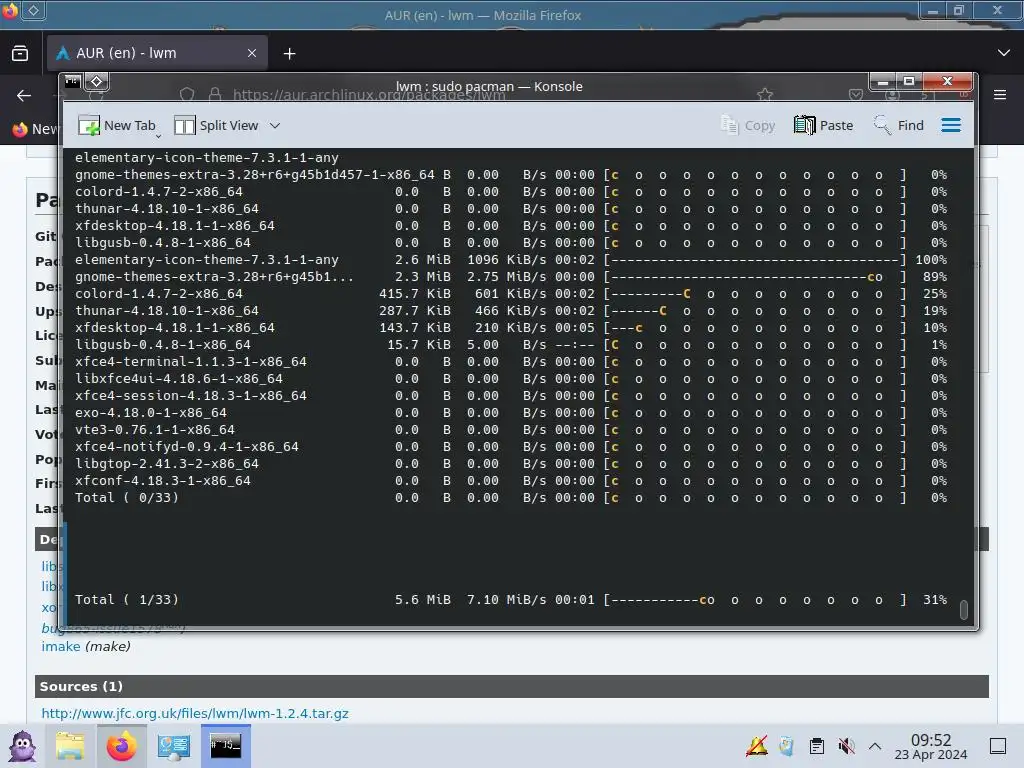Click the Firefox pin icon in title bar
The image size is (1024, 768).
click(33, 10)
